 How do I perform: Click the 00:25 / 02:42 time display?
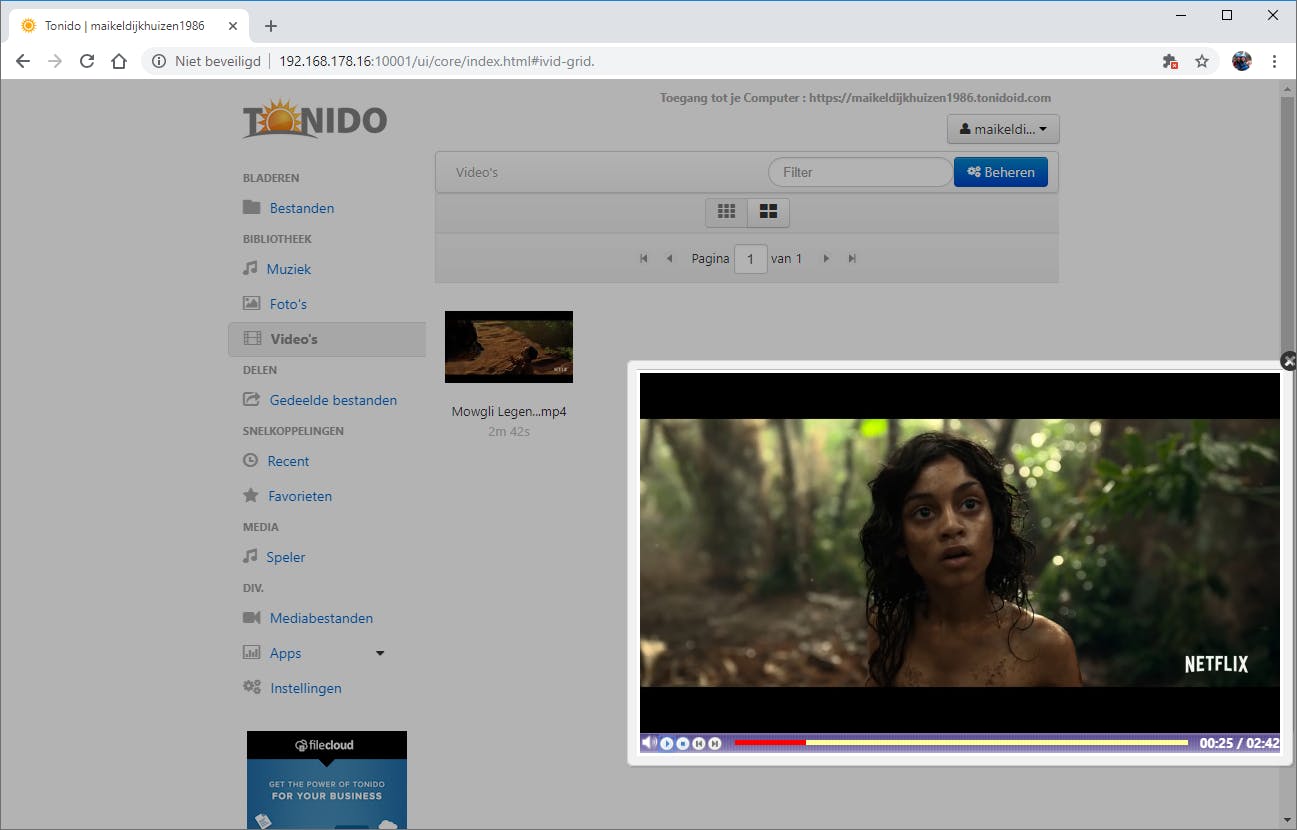pyautogui.click(x=1239, y=743)
